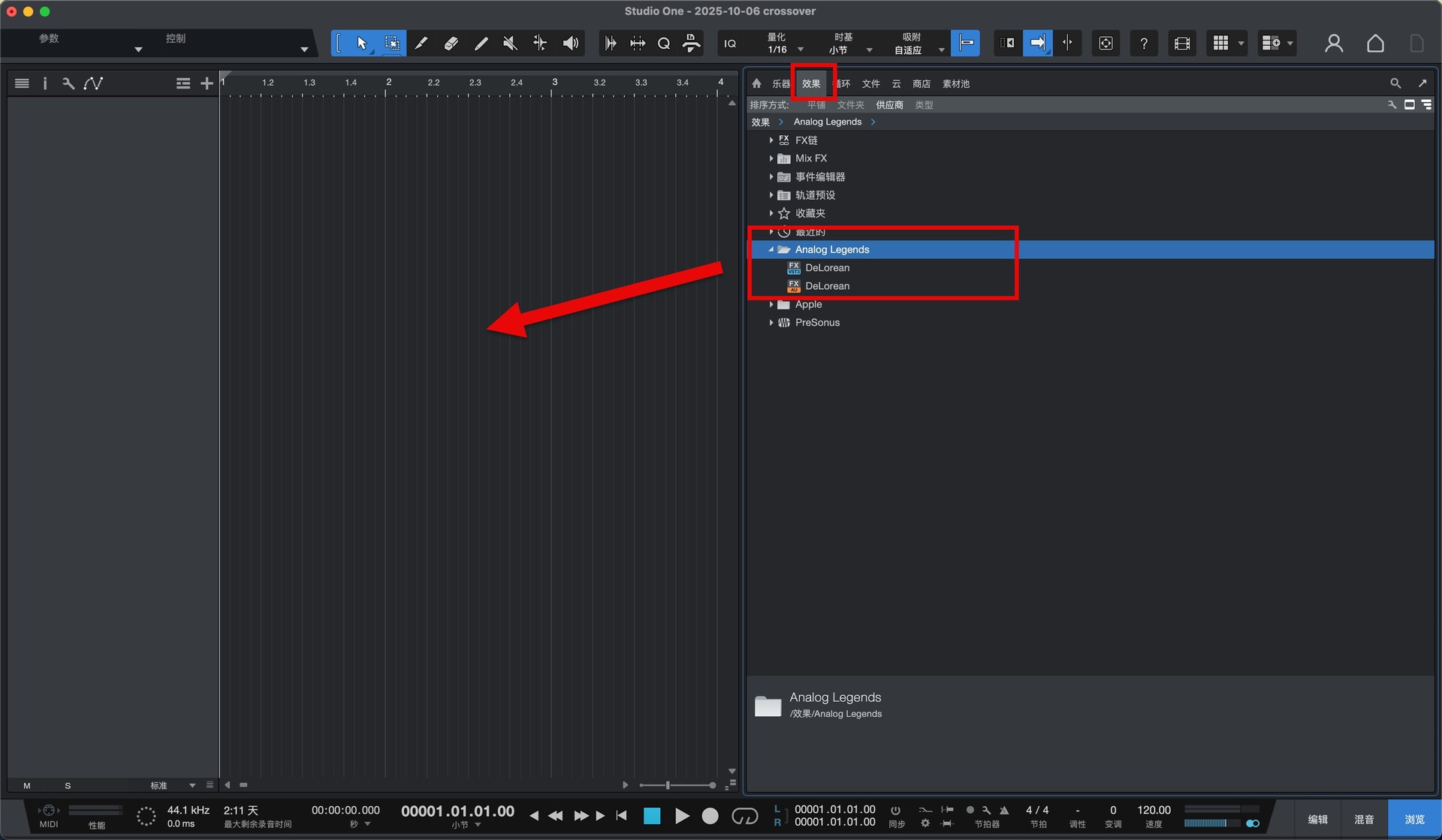Select the first DeLorean effect item
This screenshot has height=840, width=1442.
coord(827,268)
